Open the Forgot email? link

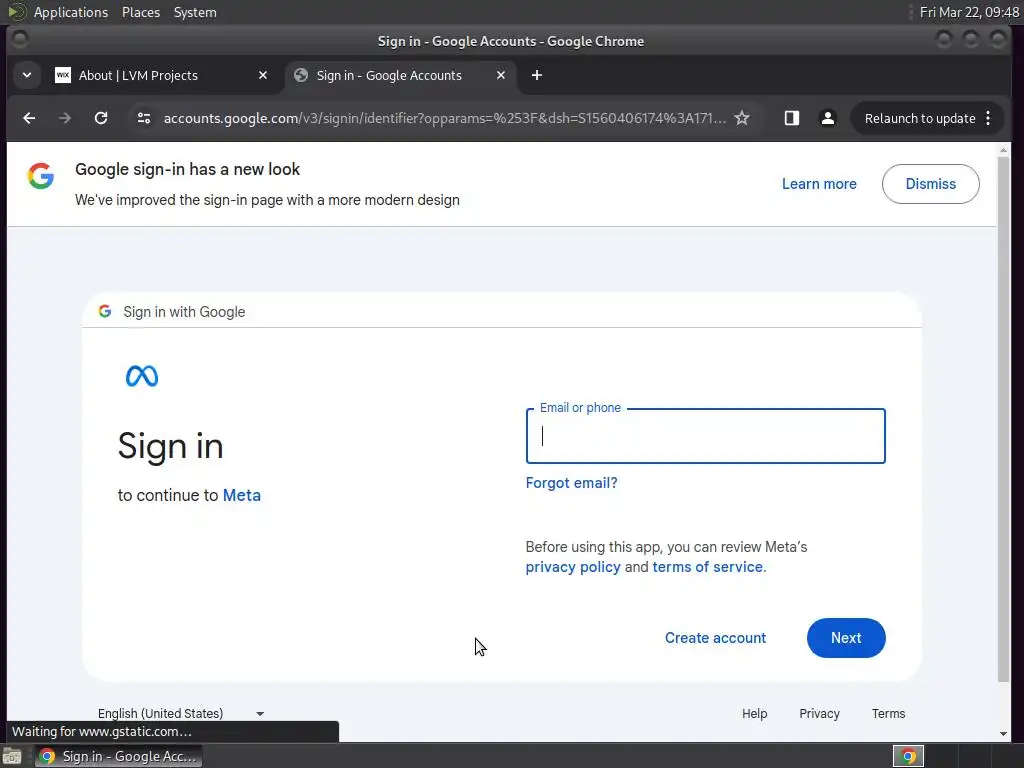(x=571, y=483)
